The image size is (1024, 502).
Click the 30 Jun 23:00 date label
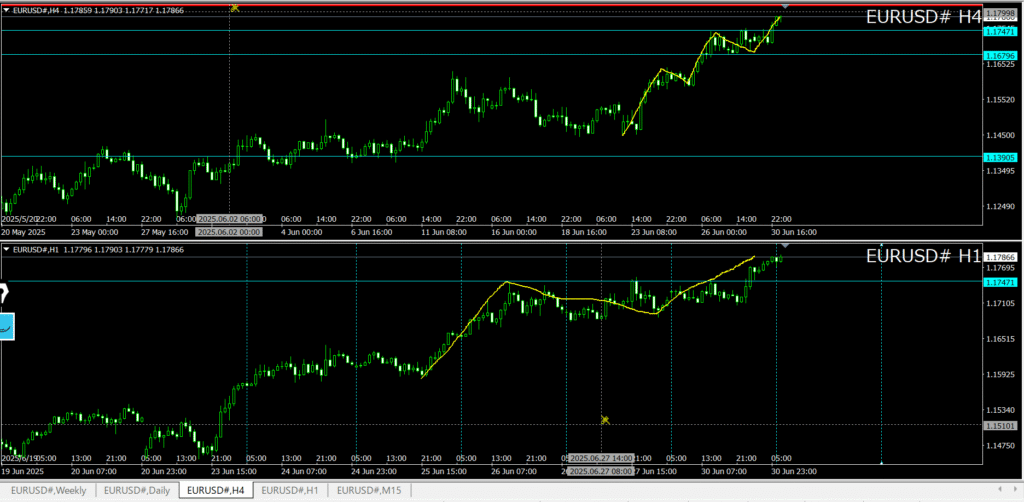pos(794,471)
